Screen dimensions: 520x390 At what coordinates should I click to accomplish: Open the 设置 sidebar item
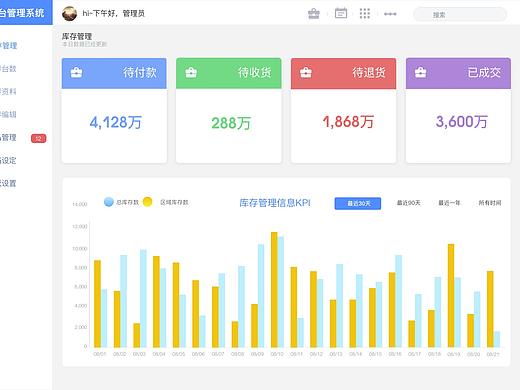pyautogui.click(x=8, y=183)
